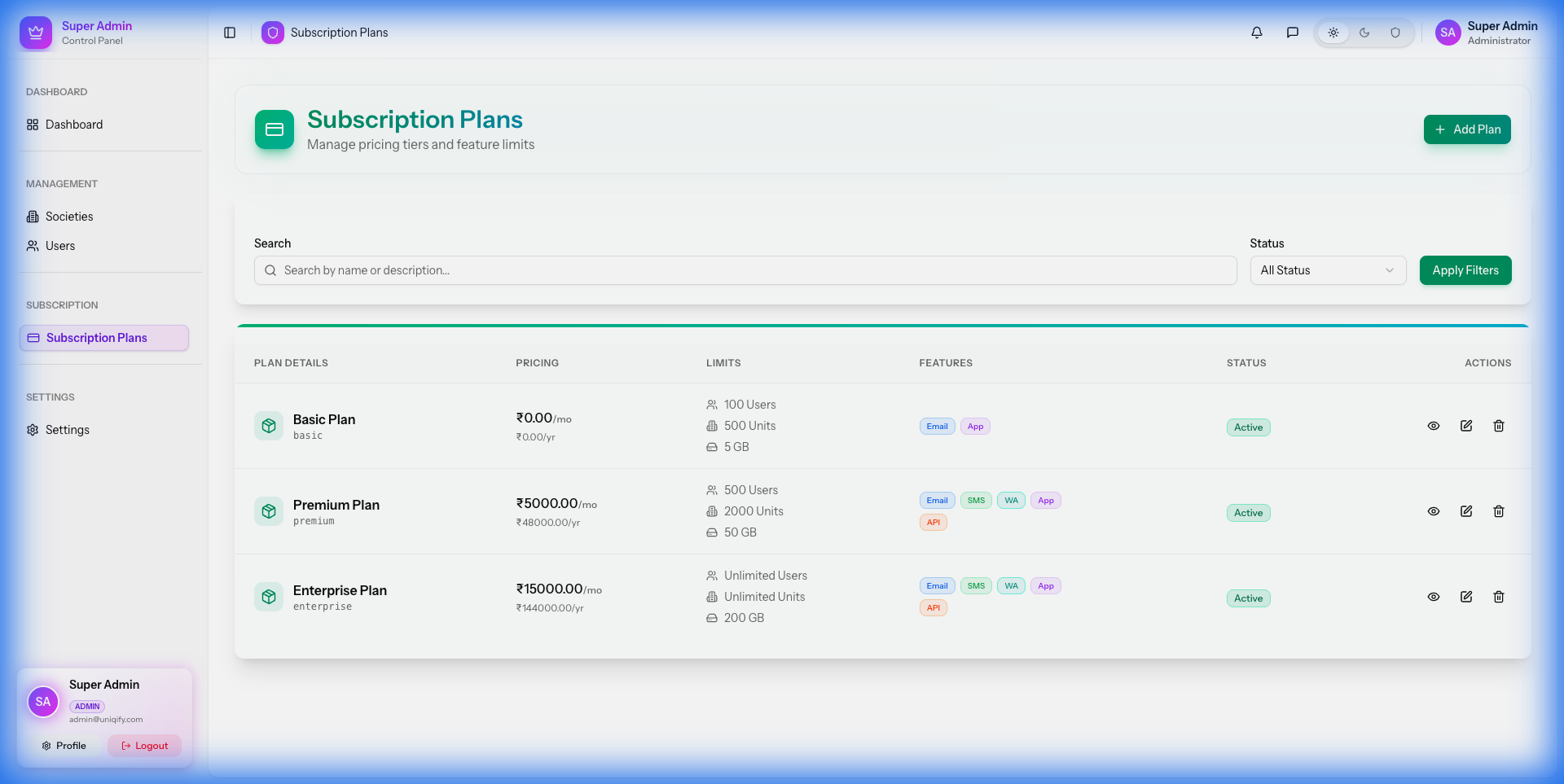Click Enterprise Plan Active status badge

pos(1248,598)
